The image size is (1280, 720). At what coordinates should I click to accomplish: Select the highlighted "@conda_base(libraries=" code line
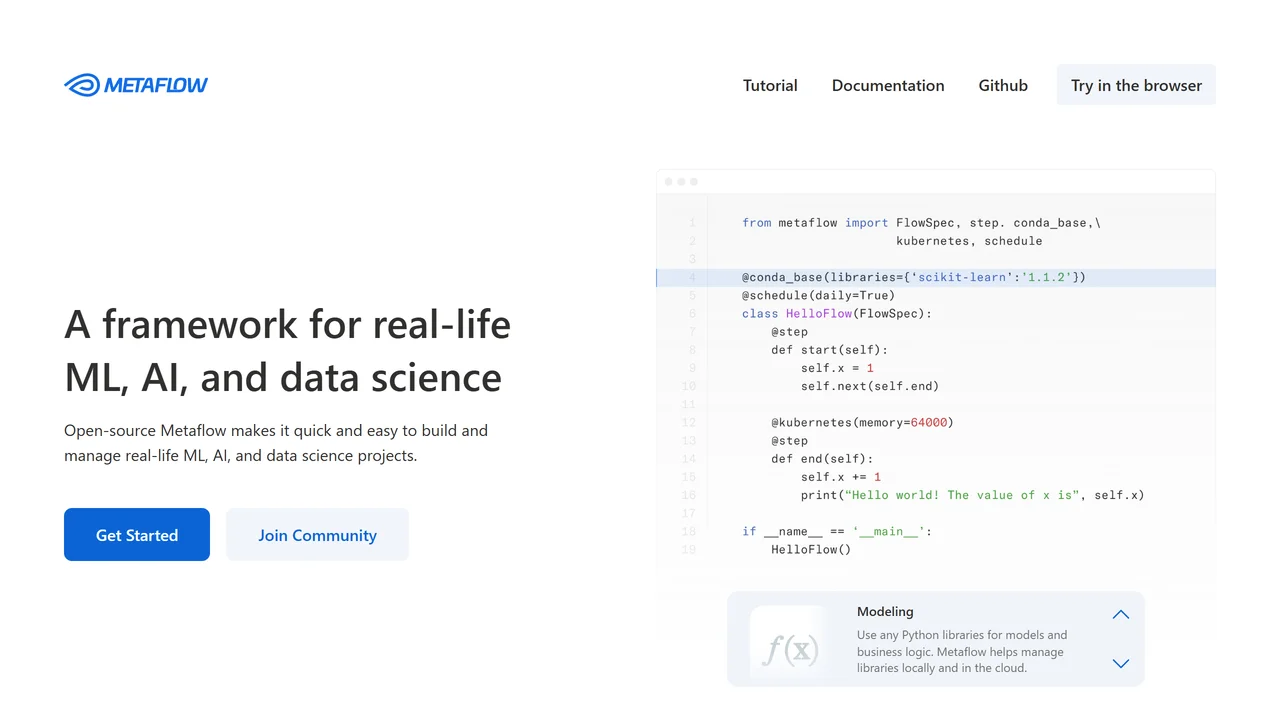[x=936, y=277]
